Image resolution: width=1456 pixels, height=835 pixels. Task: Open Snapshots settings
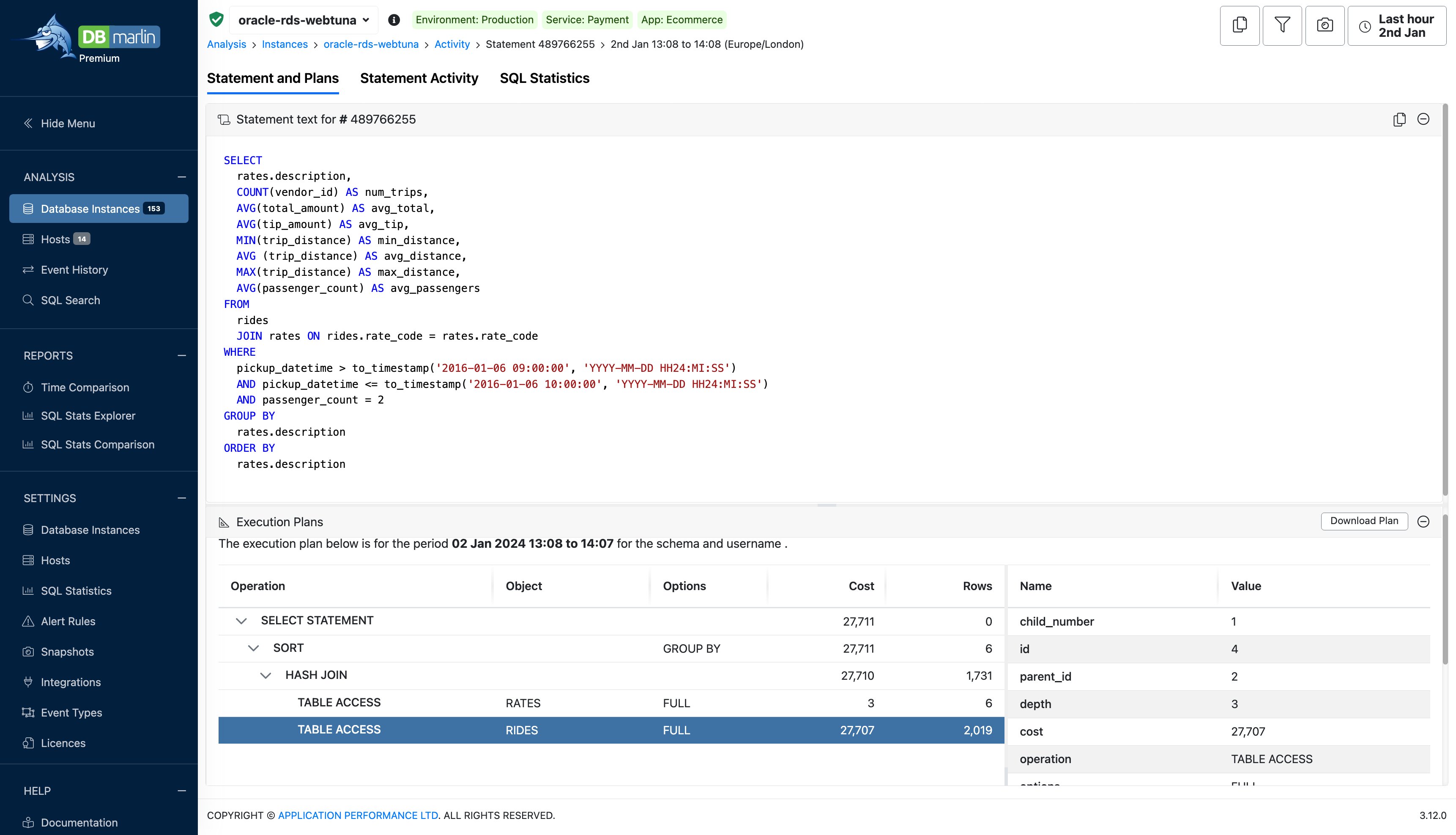pyautogui.click(x=58, y=651)
